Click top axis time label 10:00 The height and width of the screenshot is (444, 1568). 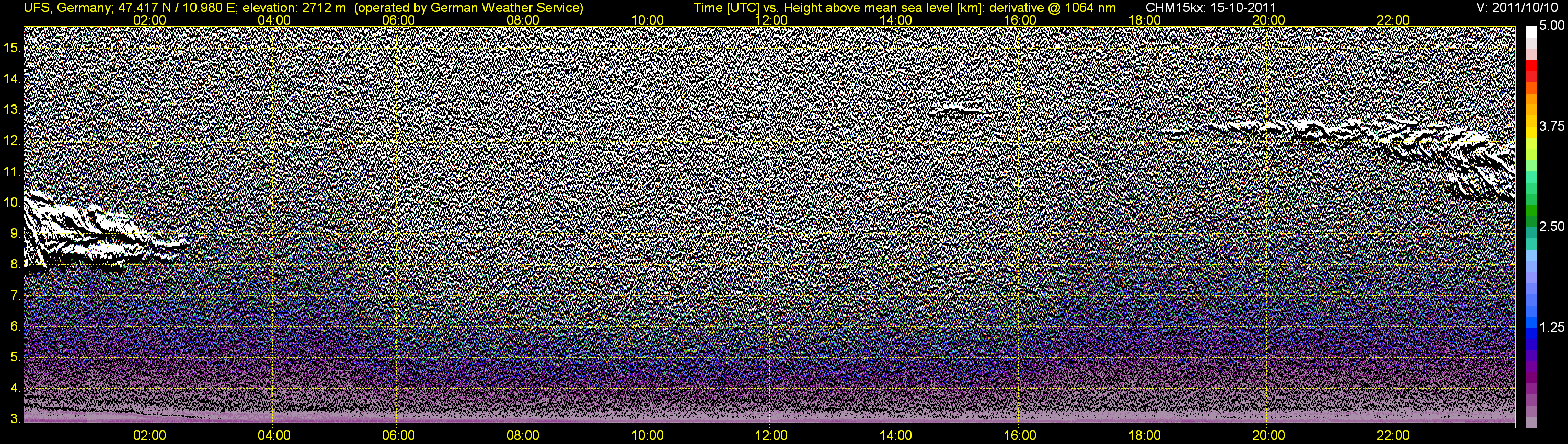tap(647, 20)
